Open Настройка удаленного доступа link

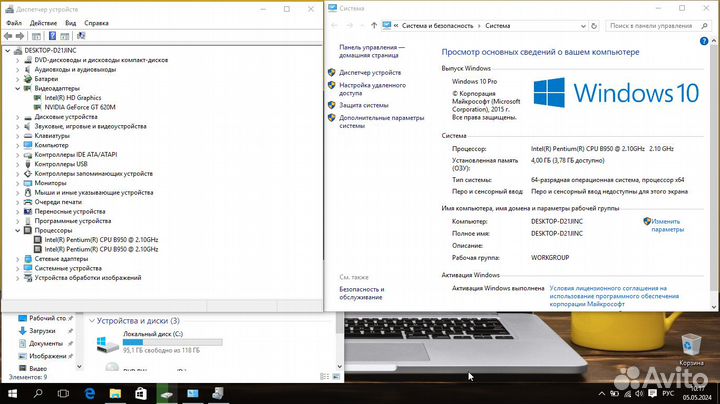[372, 89]
